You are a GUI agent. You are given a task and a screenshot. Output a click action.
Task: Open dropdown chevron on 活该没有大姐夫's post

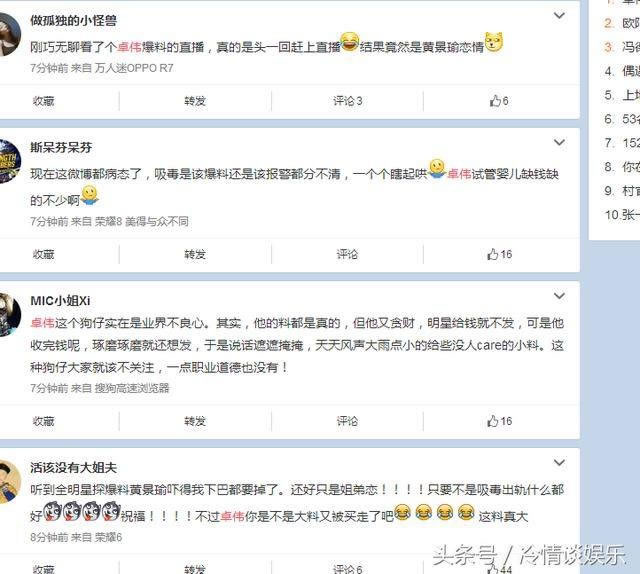pos(559,463)
